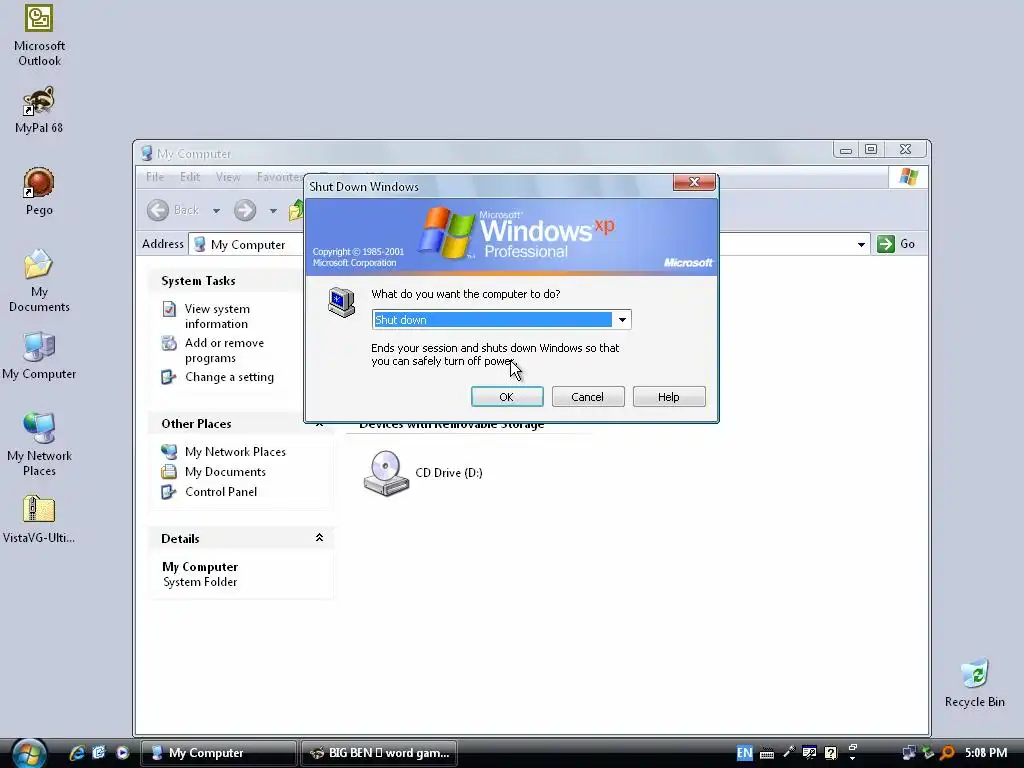
Task: Open Control Panel in Other Places
Action: tap(221, 492)
